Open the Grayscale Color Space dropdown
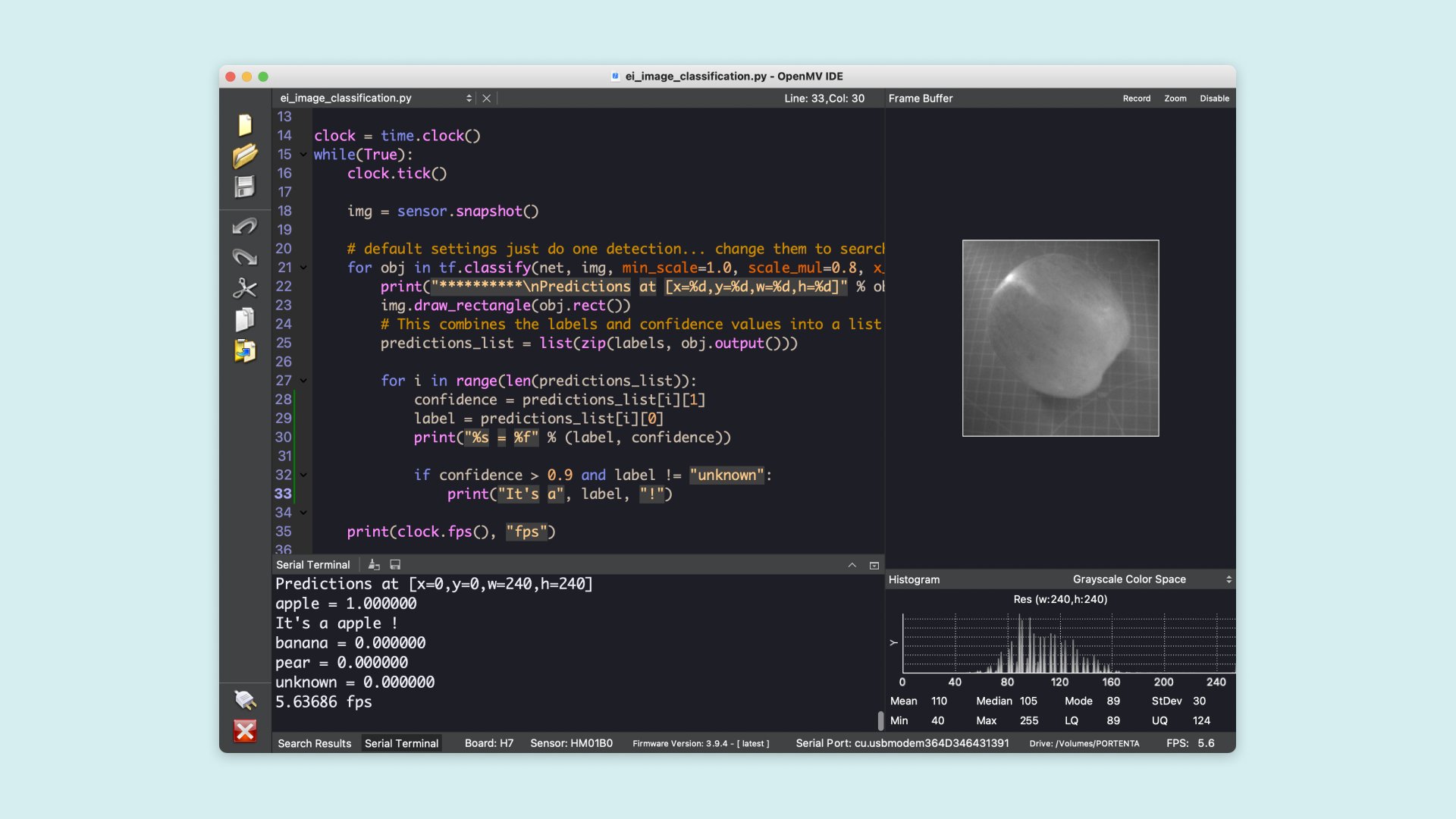The height and width of the screenshot is (819, 1456). 1227,579
